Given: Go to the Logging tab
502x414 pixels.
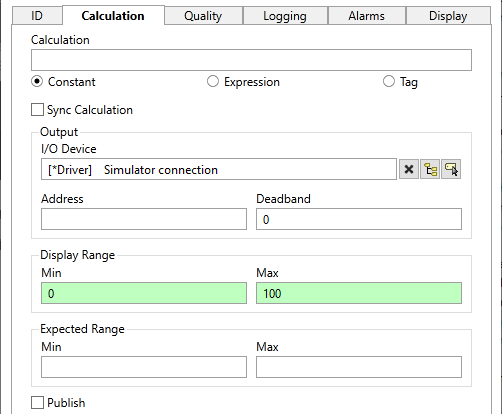Looking at the screenshot, I should click(x=285, y=16).
